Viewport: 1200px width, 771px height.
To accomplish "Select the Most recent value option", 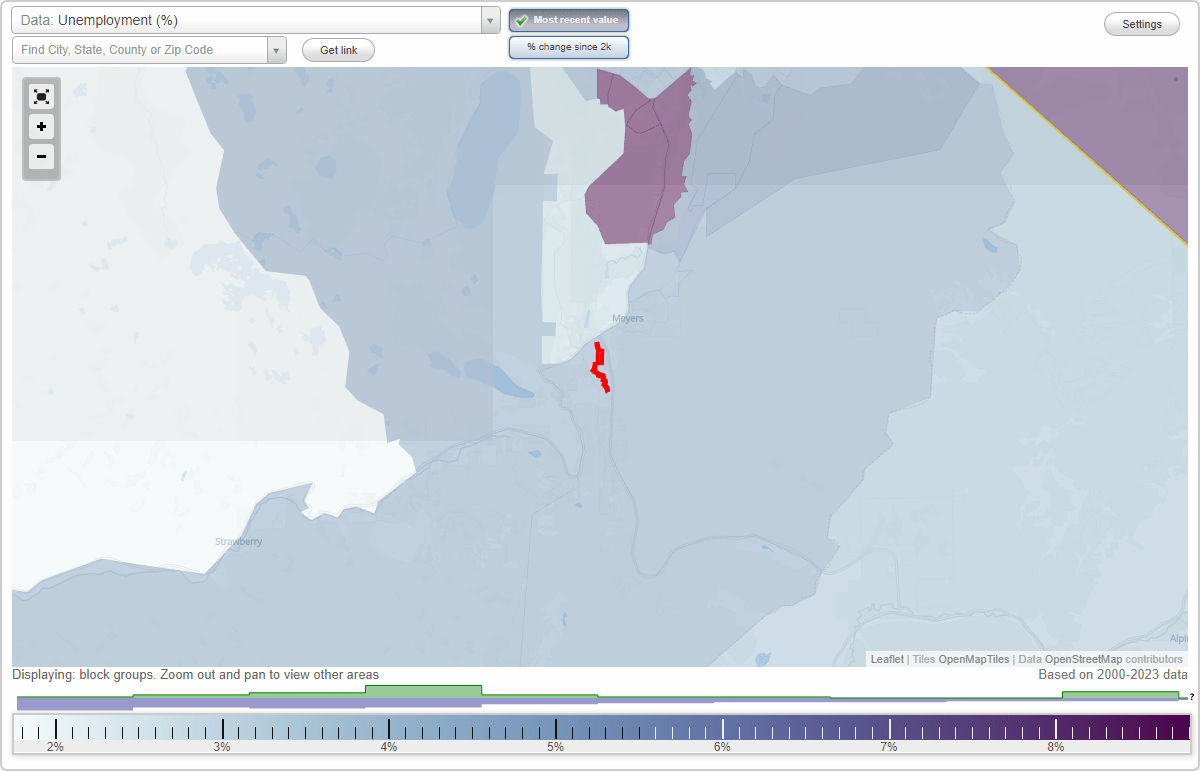I will click(569, 20).
